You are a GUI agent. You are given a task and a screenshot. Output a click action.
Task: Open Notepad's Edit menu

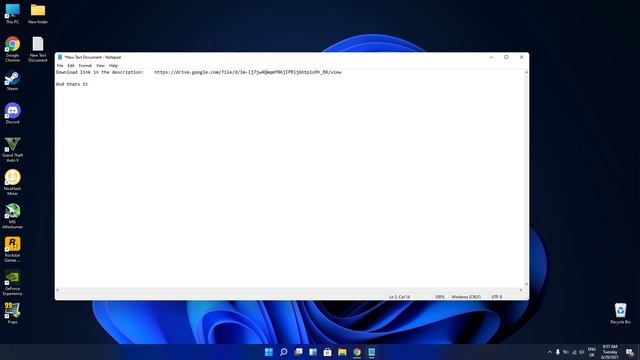coord(71,66)
